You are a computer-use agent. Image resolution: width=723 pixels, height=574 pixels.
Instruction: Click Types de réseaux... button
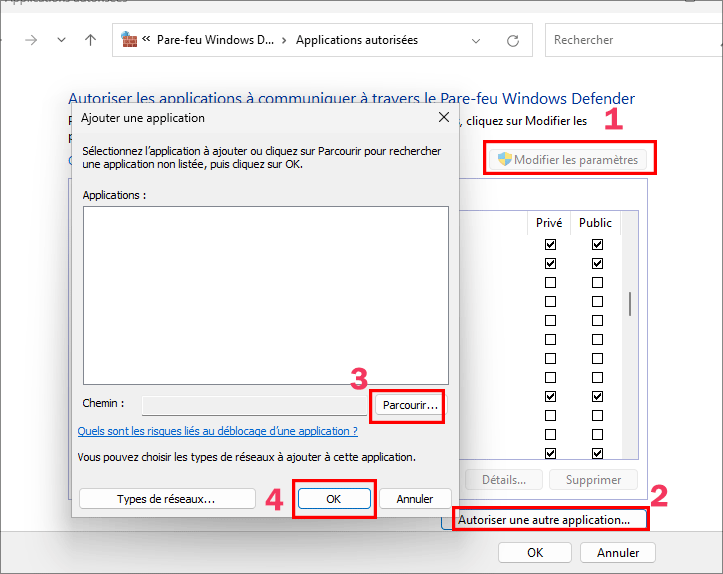pyautogui.click(x=165, y=498)
